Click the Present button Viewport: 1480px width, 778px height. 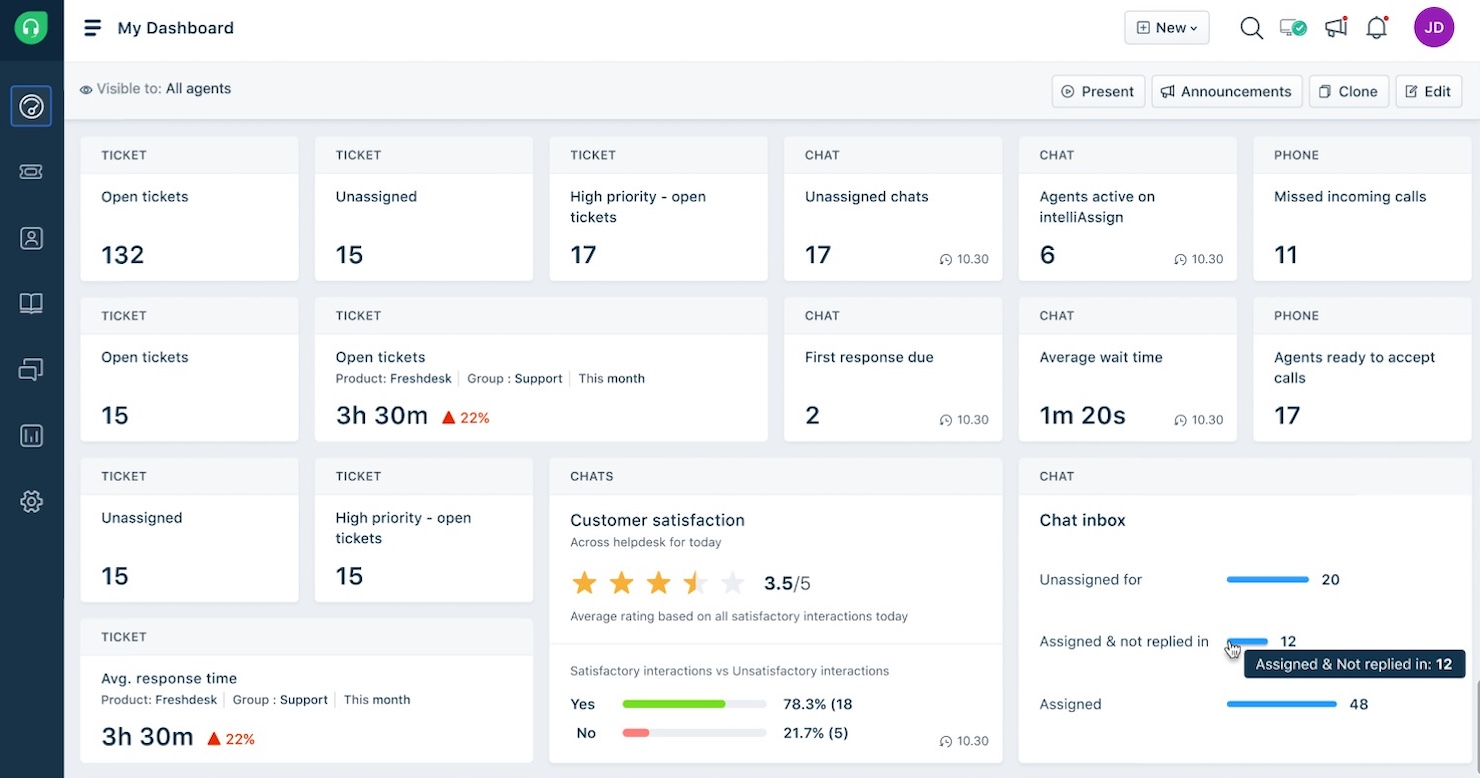pos(1098,91)
